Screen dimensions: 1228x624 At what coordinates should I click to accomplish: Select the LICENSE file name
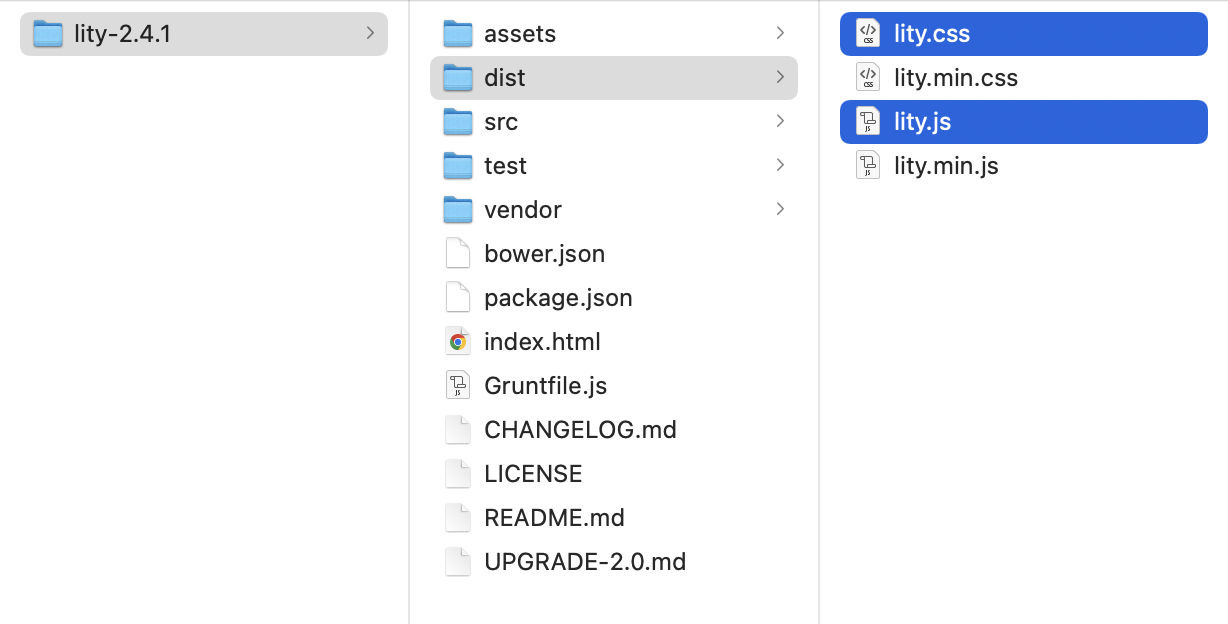pos(533,474)
